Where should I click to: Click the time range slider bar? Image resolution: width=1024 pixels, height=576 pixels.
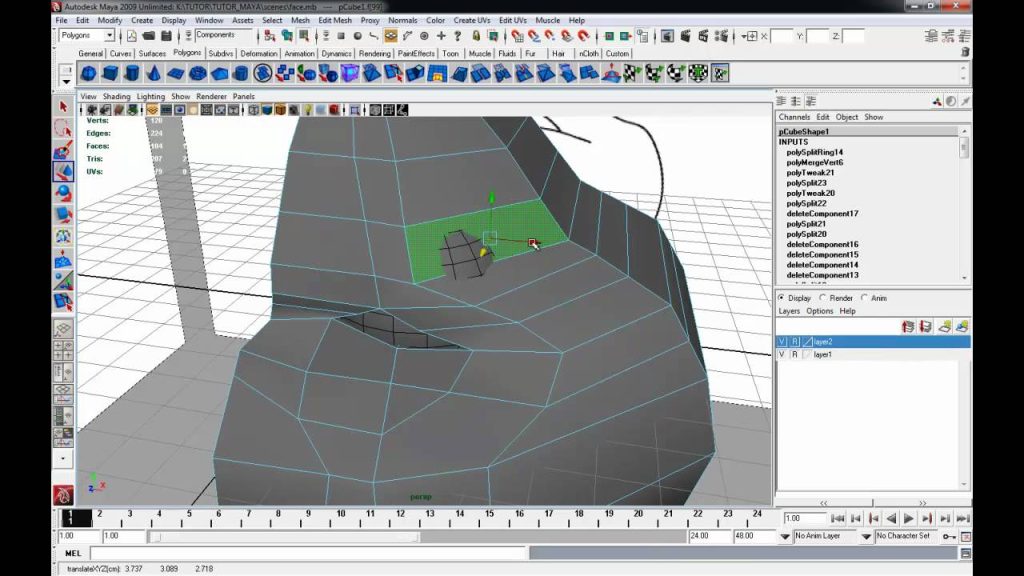[x=285, y=536]
